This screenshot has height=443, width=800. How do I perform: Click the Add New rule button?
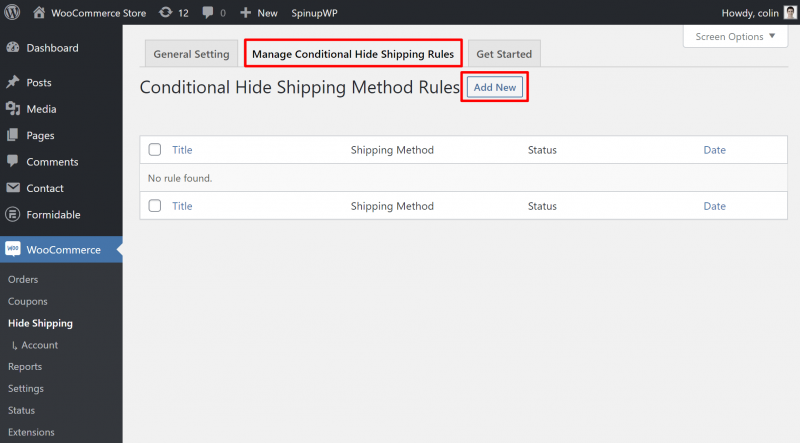tap(494, 87)
